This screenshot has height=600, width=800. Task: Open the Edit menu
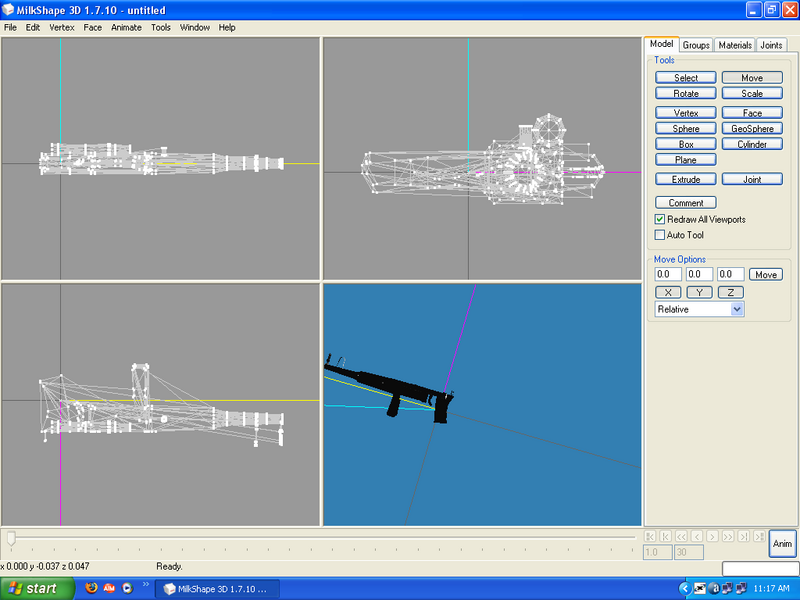tap(33, 28)
